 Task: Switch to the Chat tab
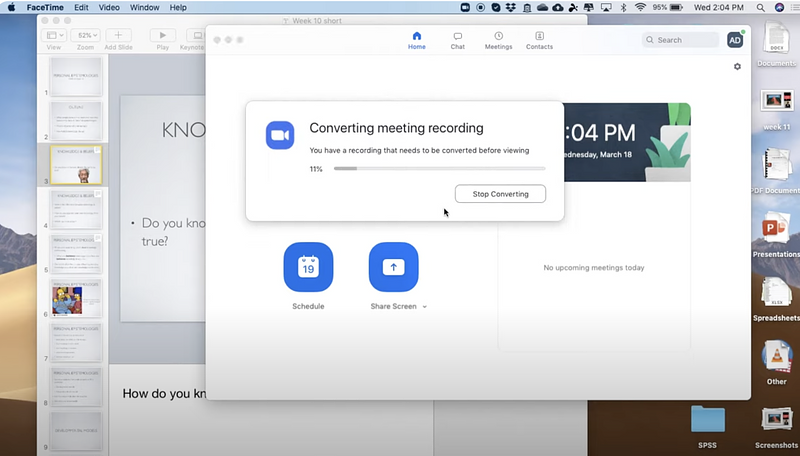[457, 40]
